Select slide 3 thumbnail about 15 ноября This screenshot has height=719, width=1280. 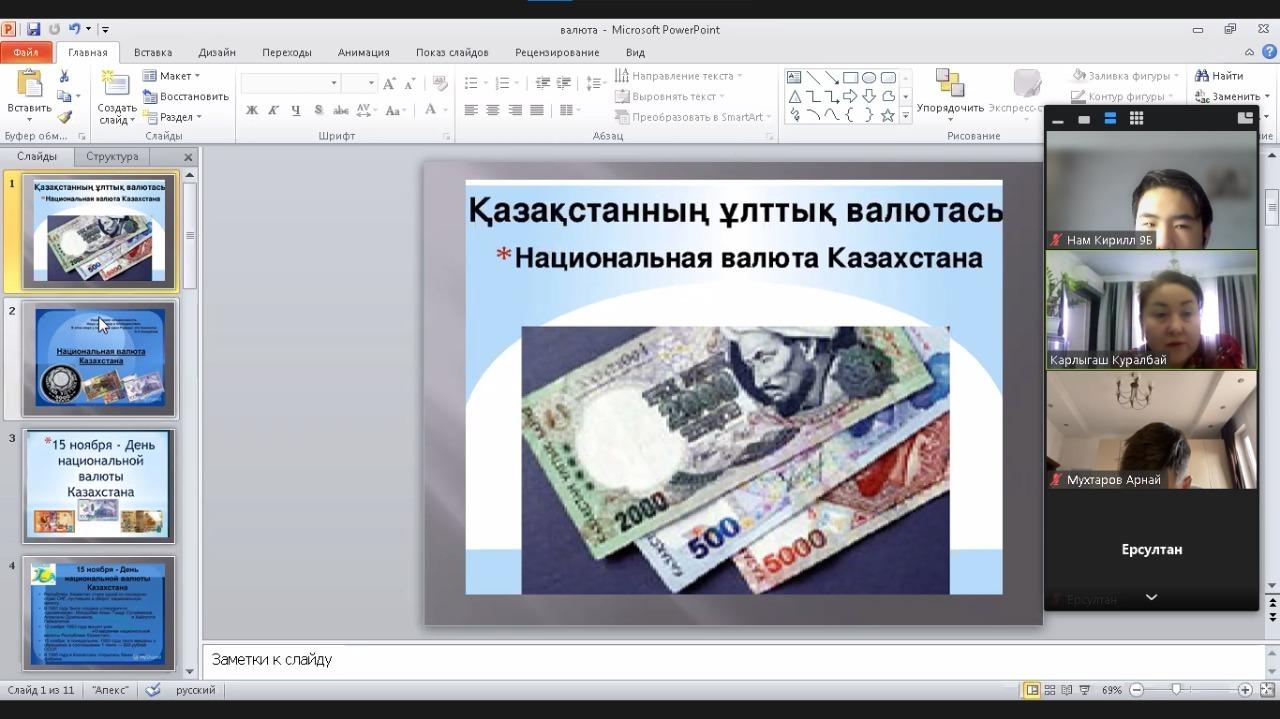point(99,486)
